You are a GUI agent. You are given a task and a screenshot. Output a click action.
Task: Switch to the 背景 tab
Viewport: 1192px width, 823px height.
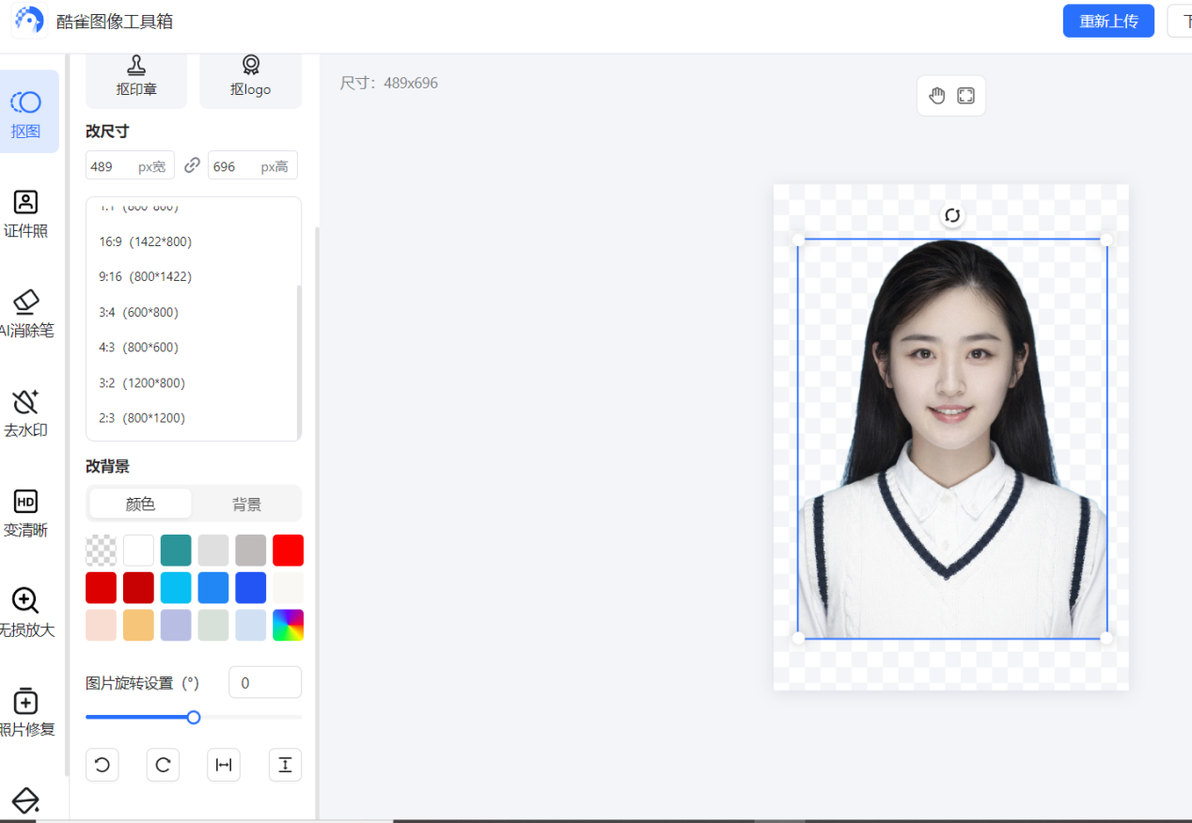click(x=246, y=504)
